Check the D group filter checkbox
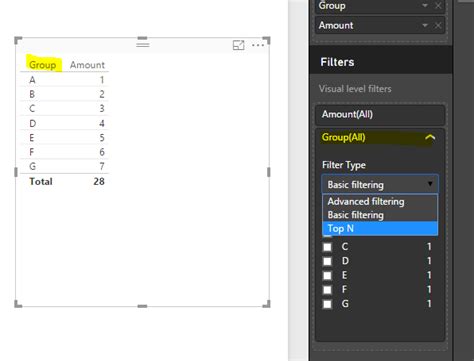The image size is (474, 361). pos(327,261)
